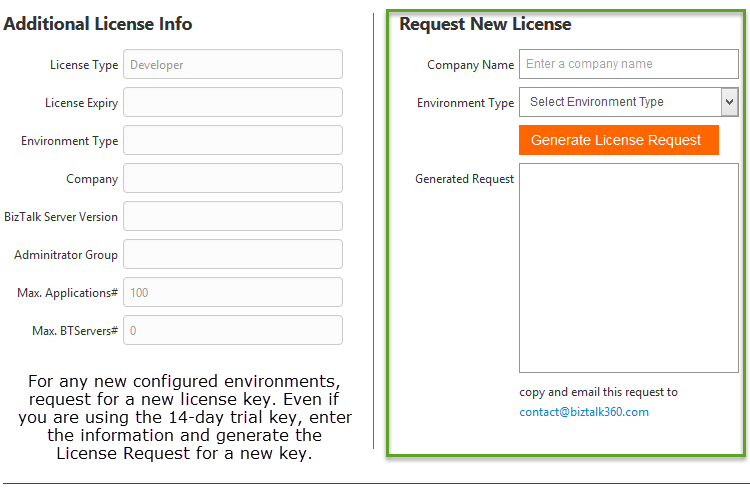Click the License Type field showing Developer
This screenshot has height=500, width=750.
point(232,65)
